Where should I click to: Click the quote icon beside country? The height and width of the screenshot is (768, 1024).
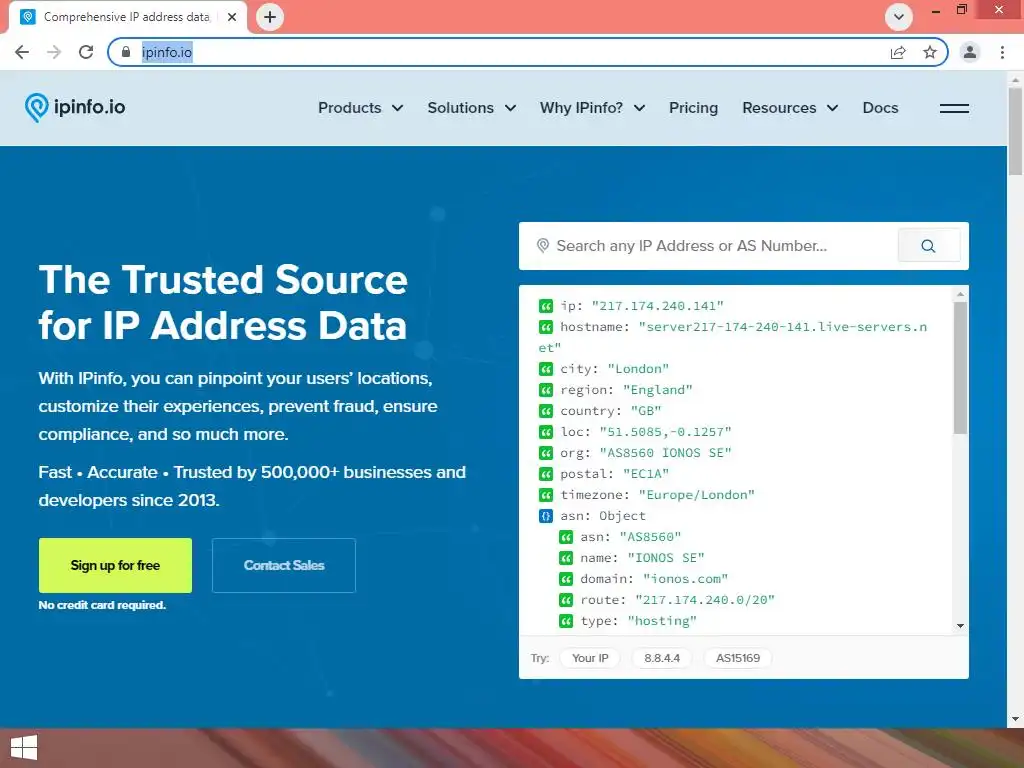(x=546, y=411)
